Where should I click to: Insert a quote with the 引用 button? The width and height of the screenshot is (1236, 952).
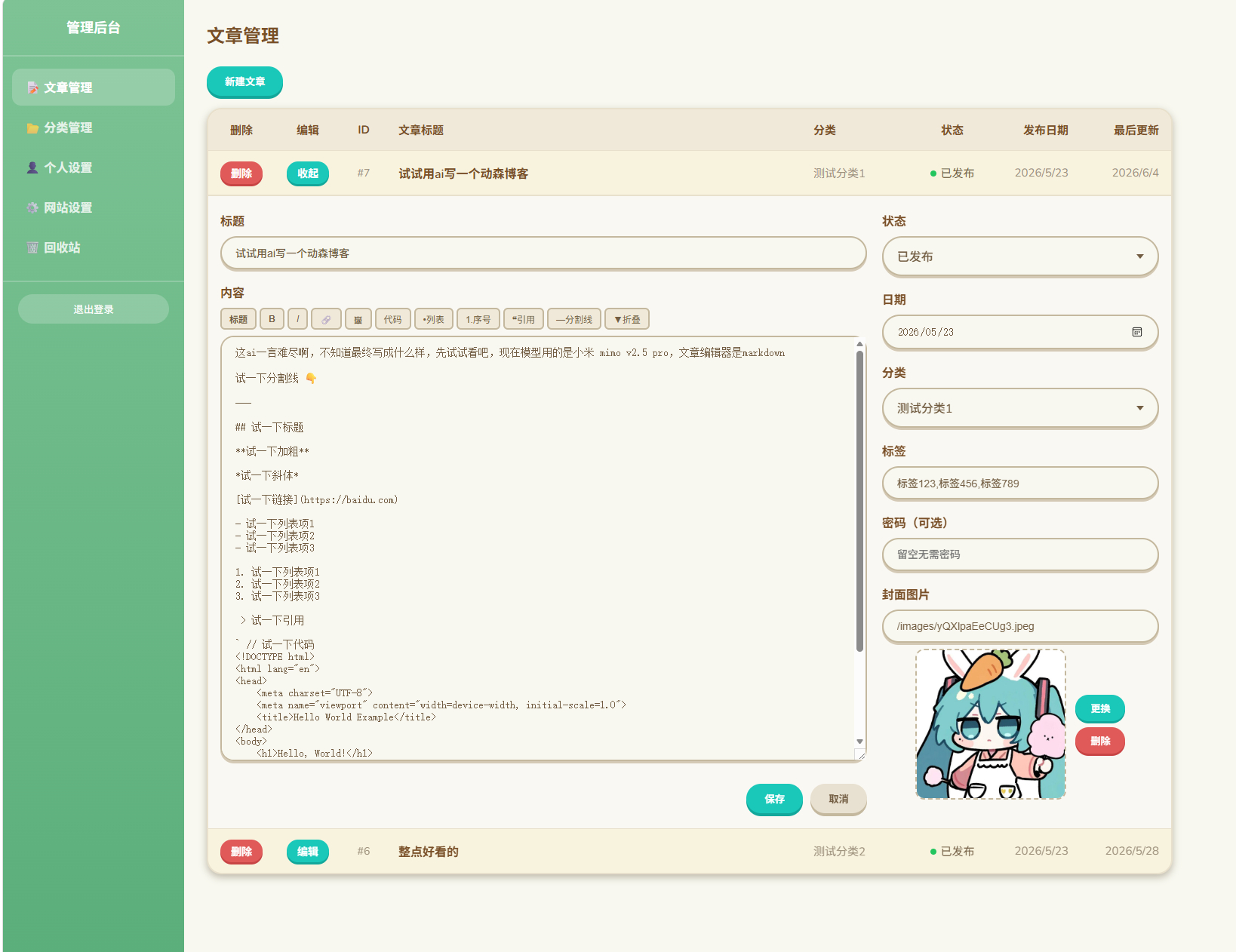(x=523, y=319)
